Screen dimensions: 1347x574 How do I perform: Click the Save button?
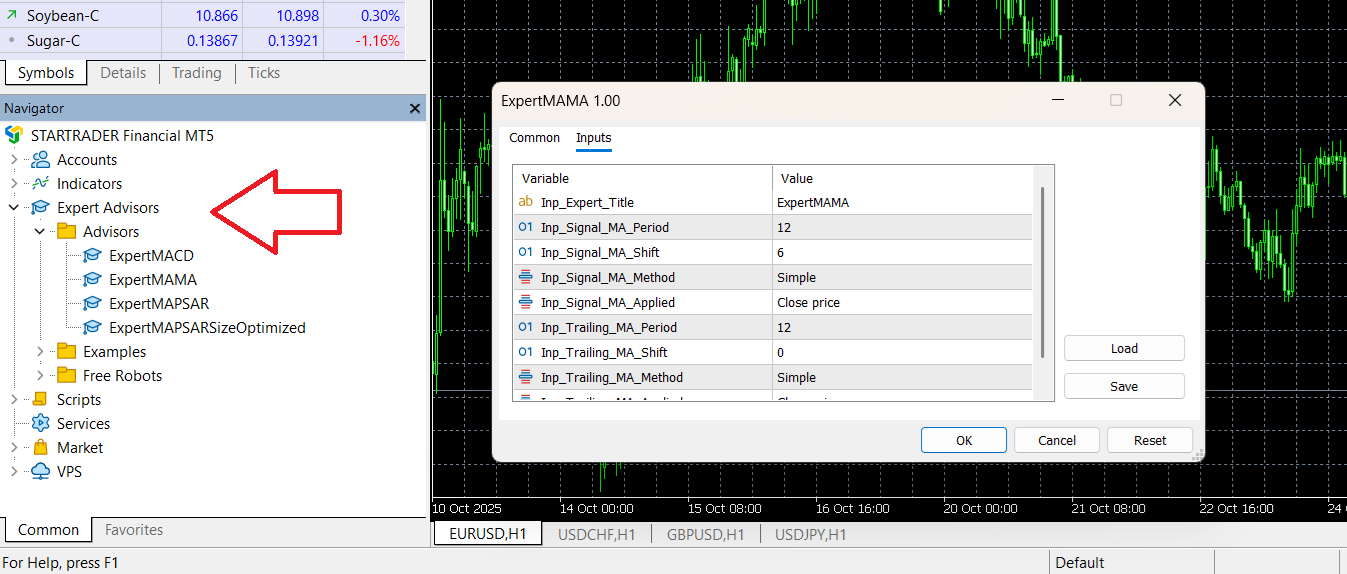pos(1124,386)
